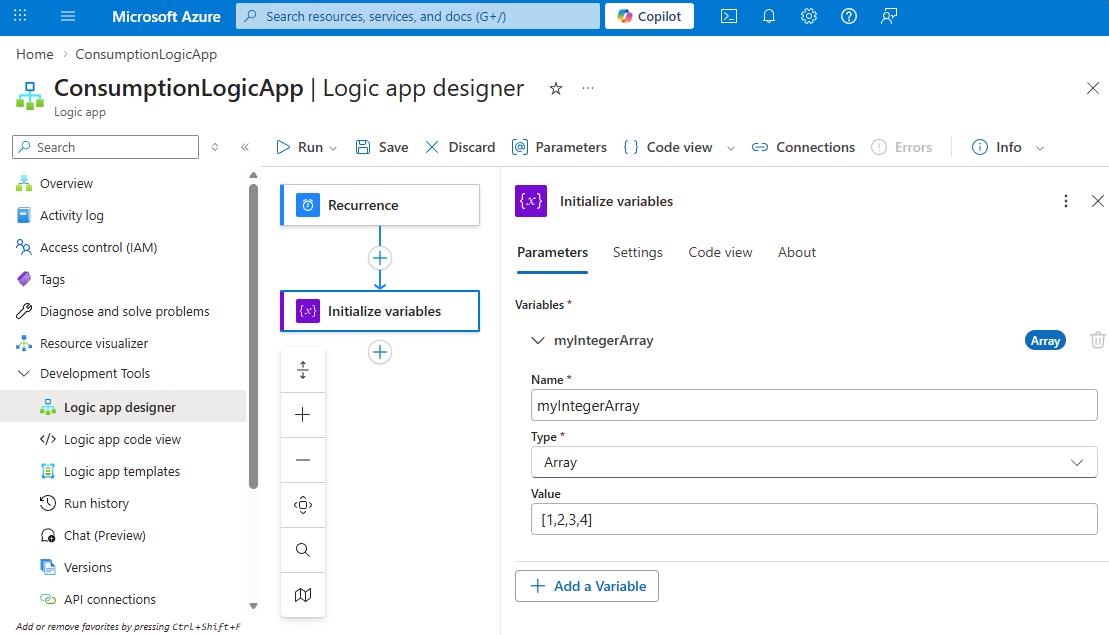Click the sidebar Search field
Image resolution: width=1109 pixels, height=635 pixels.
tap(105, 147)
